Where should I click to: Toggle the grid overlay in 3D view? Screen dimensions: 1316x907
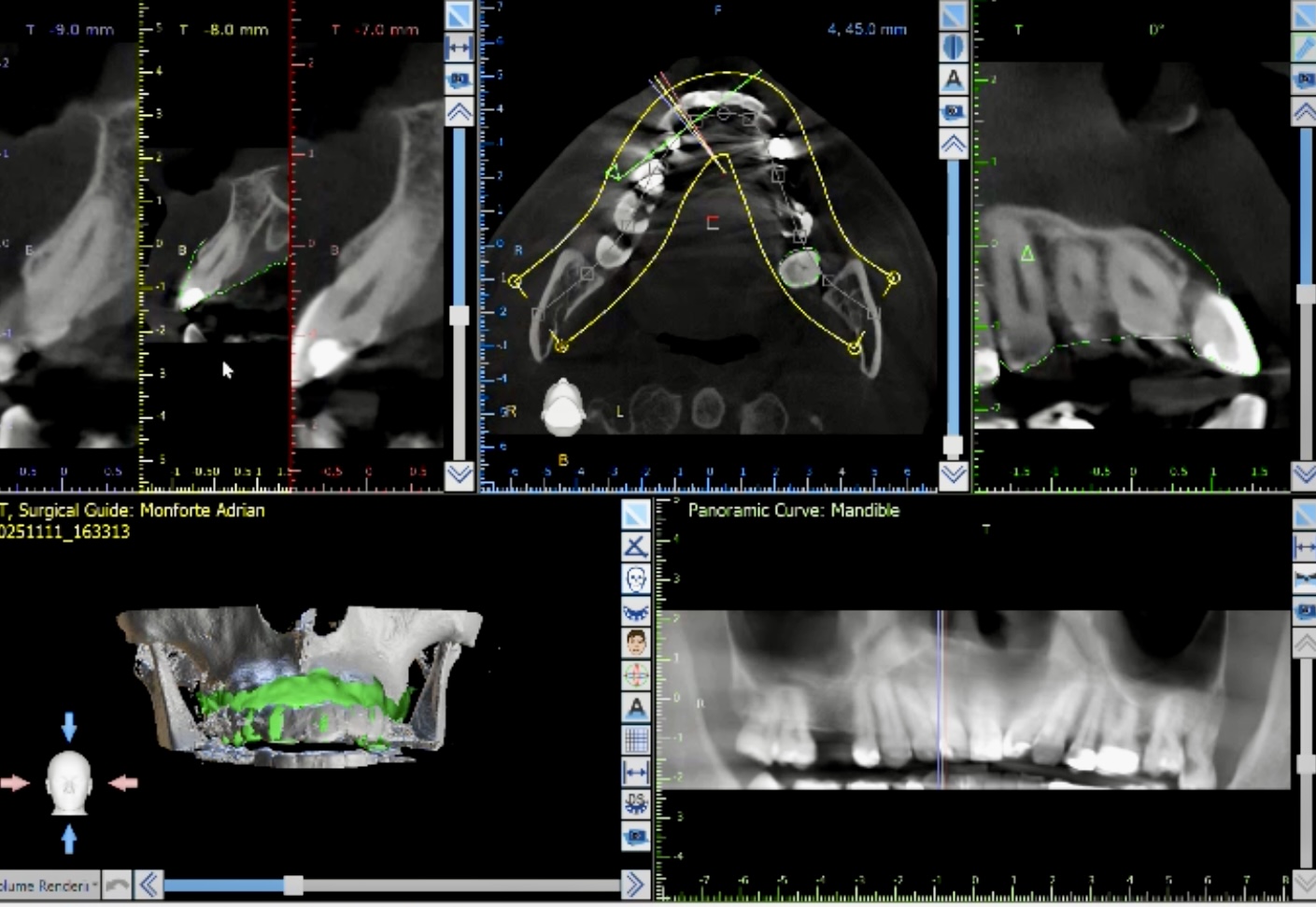tap(636, 741)
